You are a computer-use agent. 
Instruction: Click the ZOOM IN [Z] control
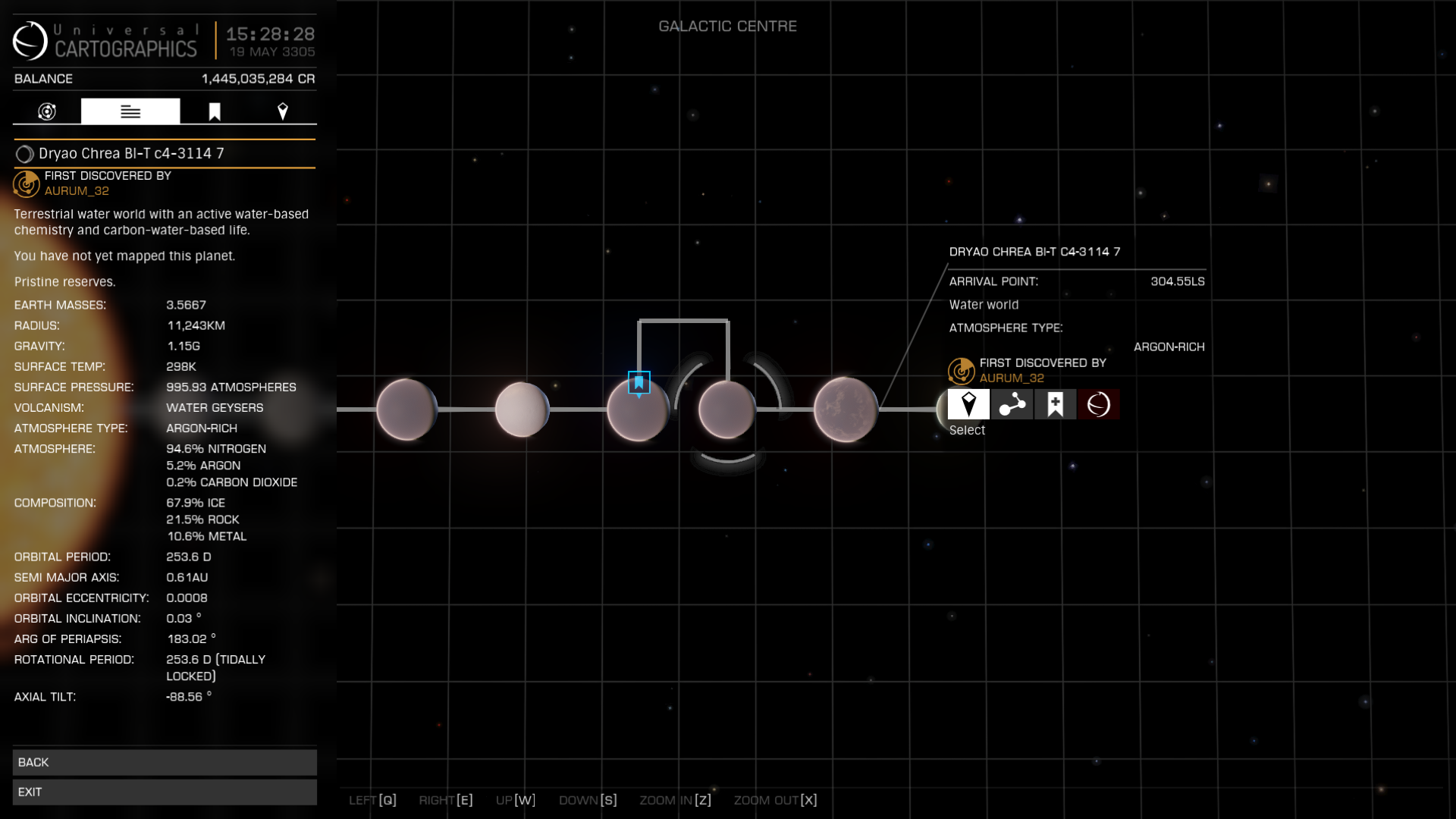click(x=676, y=800)
